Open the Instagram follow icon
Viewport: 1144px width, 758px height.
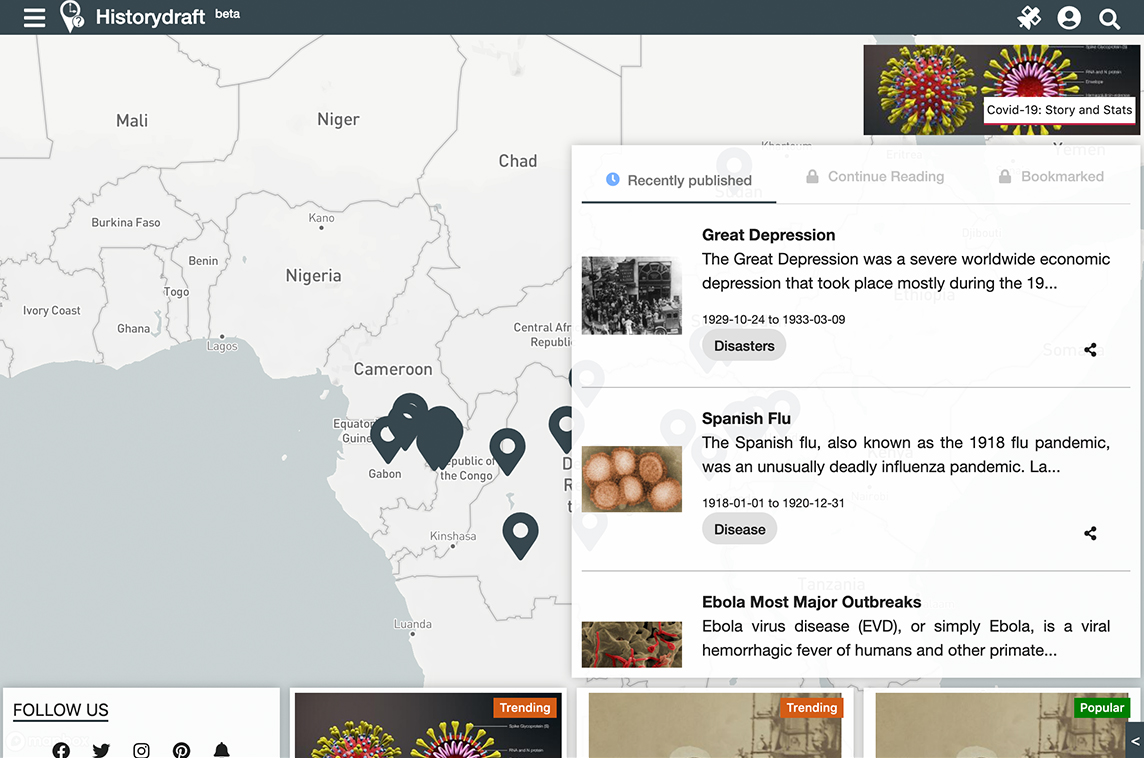point(142,750)
